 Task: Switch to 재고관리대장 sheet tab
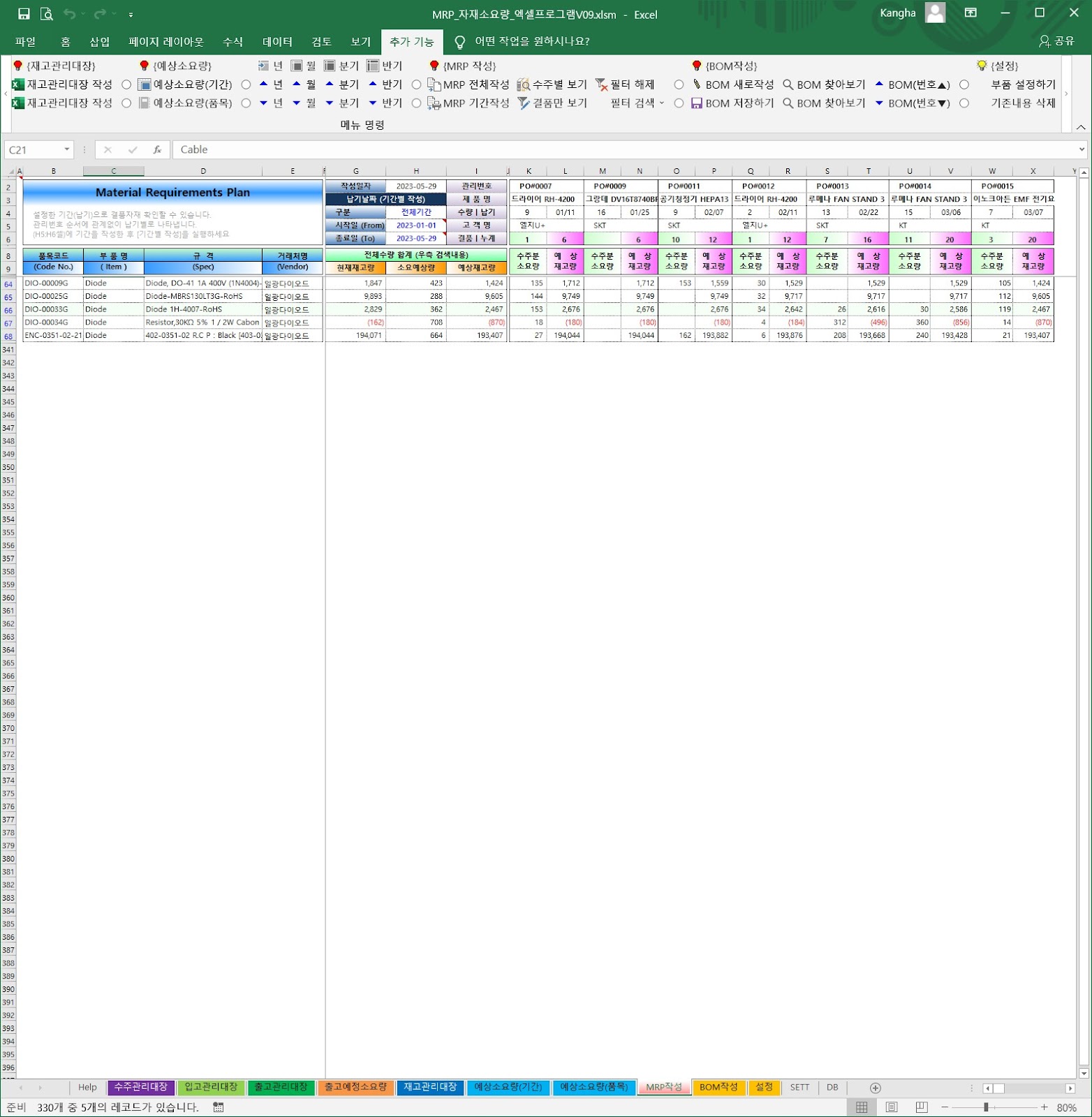pyautogui.click(x=430, y=1088)
